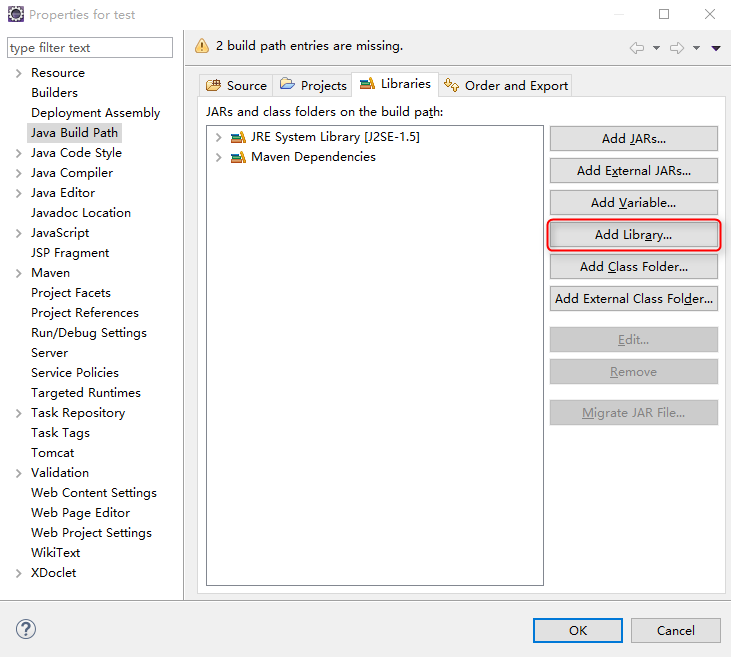Viewport: 731px width, 657px height.
Task: Click the disabled Edit button
Action: 634,339
